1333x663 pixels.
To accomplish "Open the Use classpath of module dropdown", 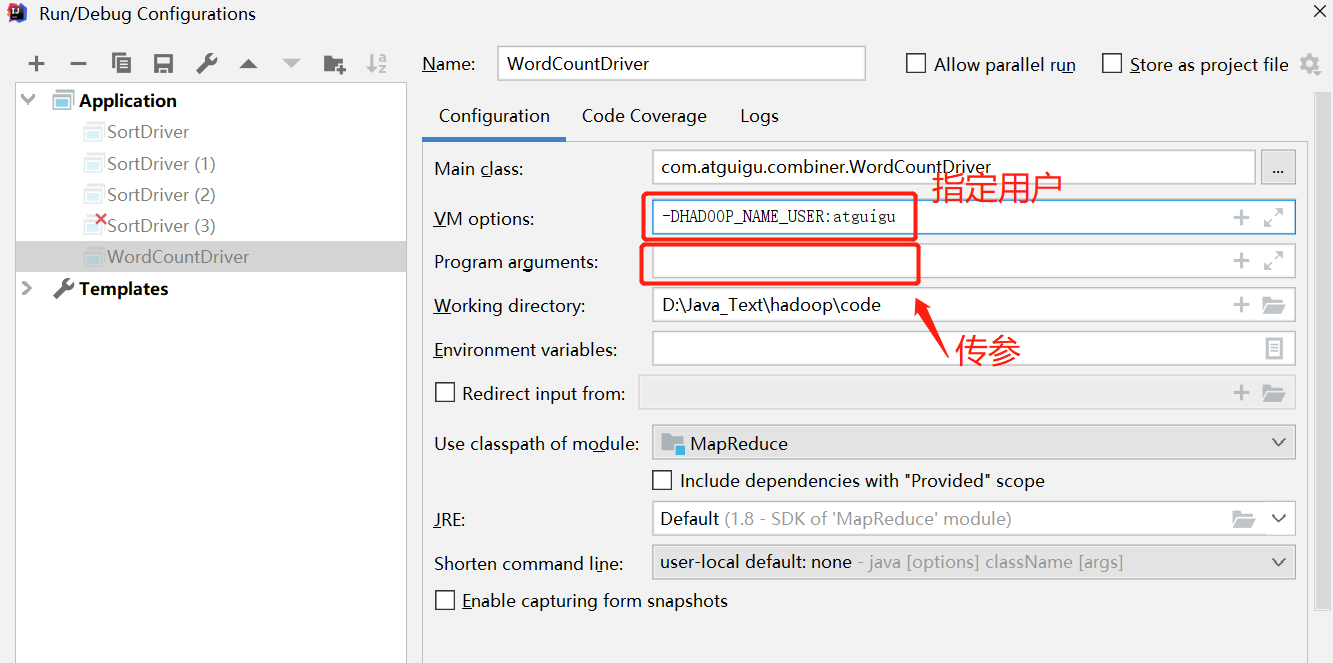I will 973,443.
